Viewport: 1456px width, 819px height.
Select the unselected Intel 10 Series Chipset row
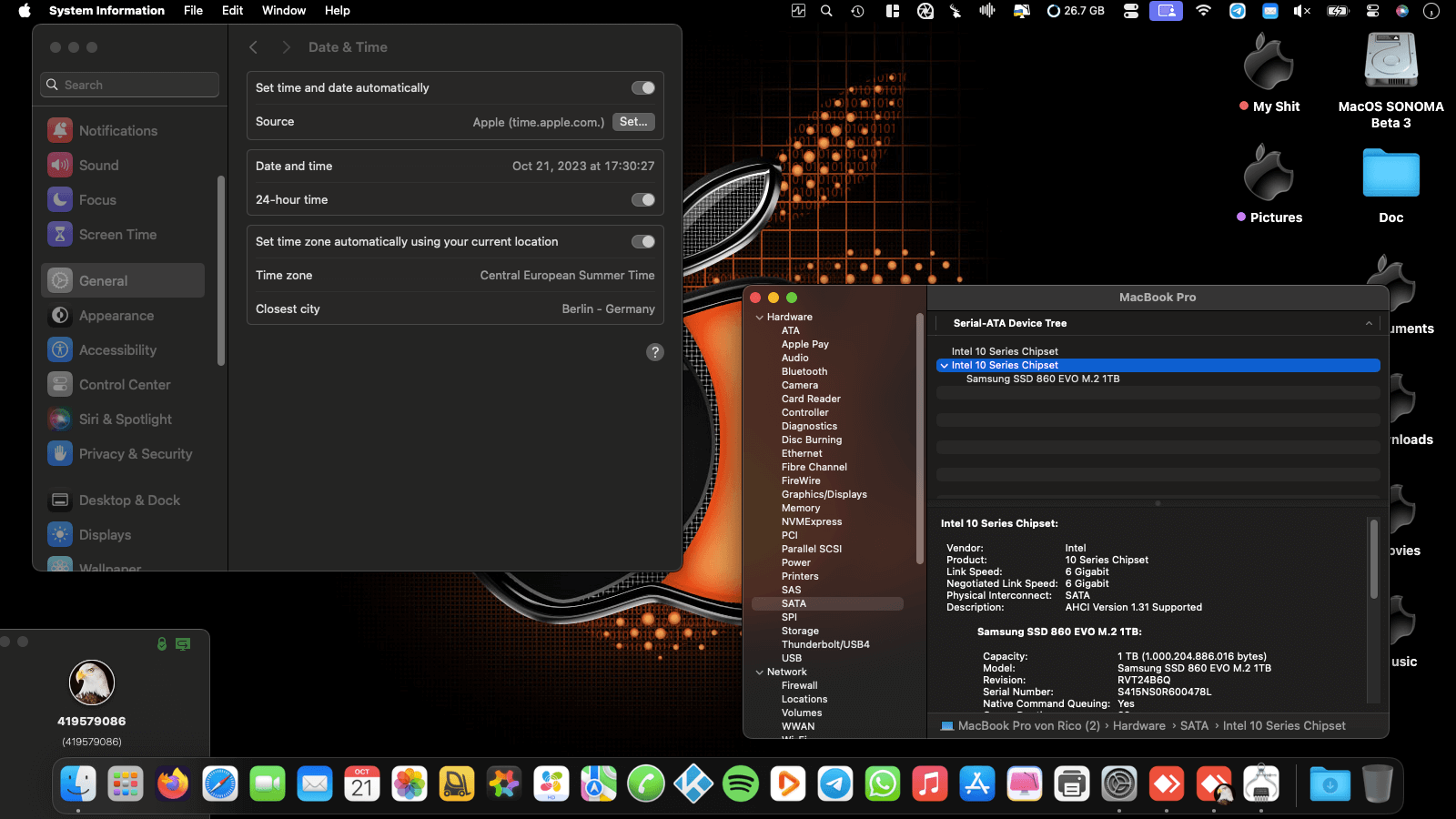point(1158,352)
